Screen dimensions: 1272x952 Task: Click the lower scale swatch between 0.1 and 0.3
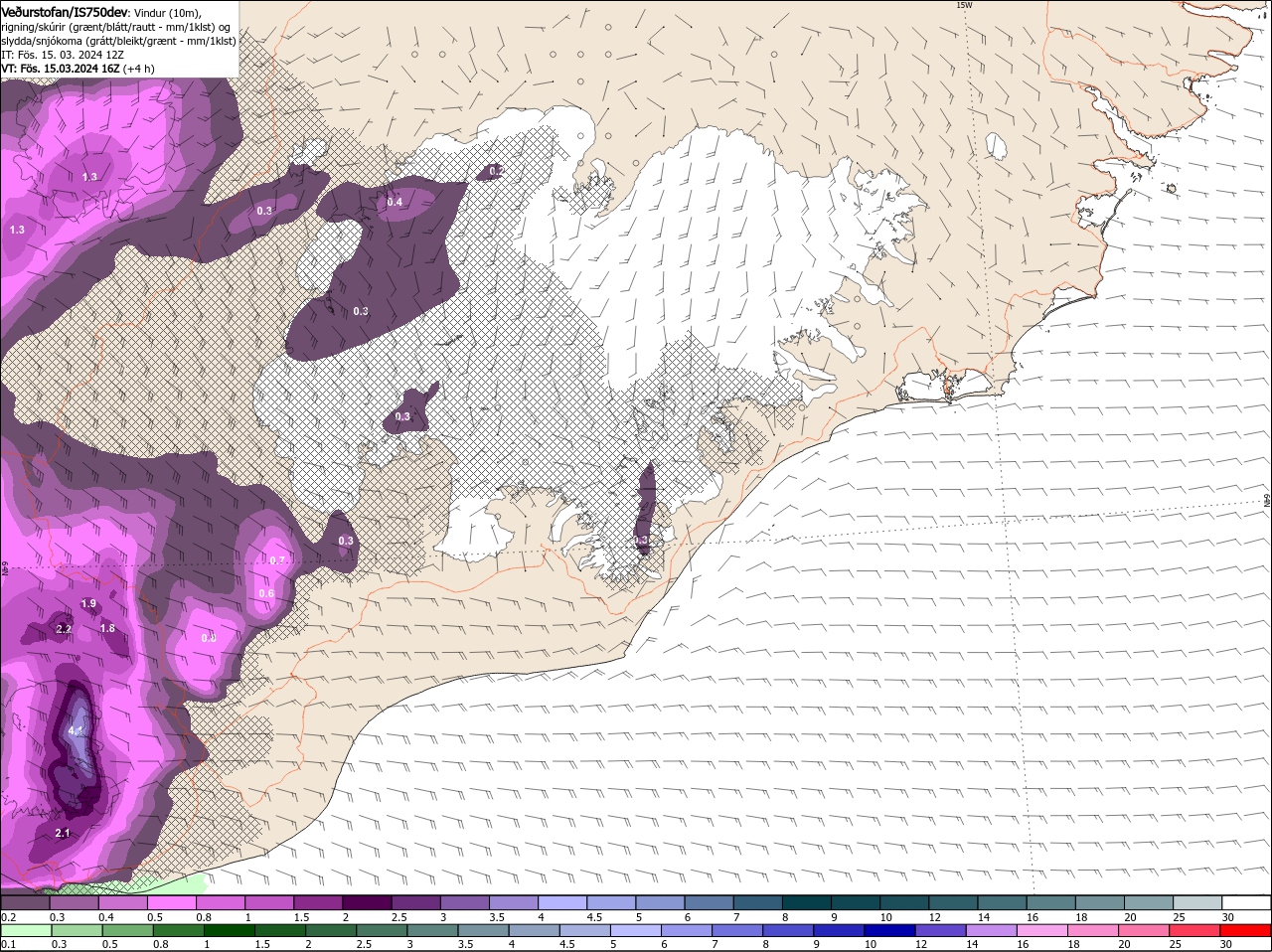[x=25, y=931]
